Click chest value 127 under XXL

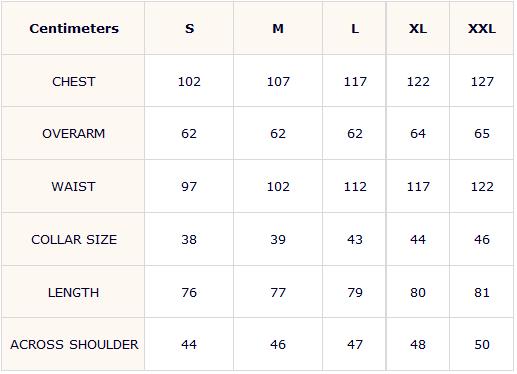482,81
